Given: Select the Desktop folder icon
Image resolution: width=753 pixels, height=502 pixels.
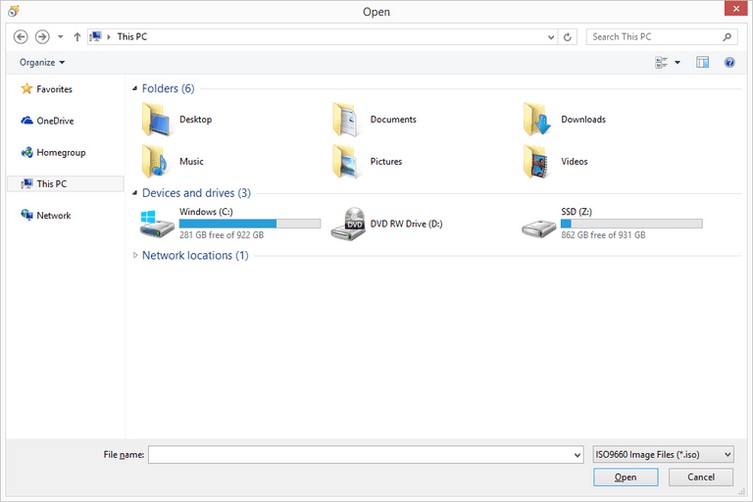Looking at the screenshot, I should (x=156, y=119).
